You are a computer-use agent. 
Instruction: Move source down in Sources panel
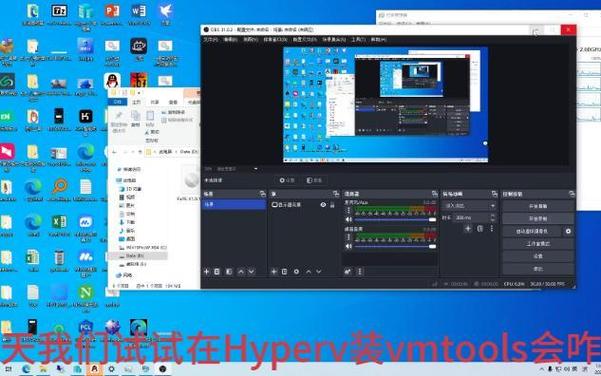click(319, 272)
